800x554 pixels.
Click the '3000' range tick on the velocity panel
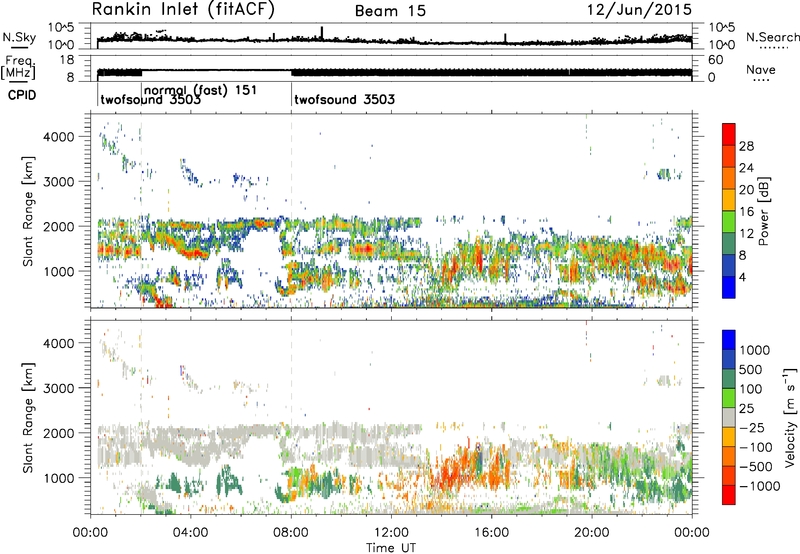pos(59,388)
